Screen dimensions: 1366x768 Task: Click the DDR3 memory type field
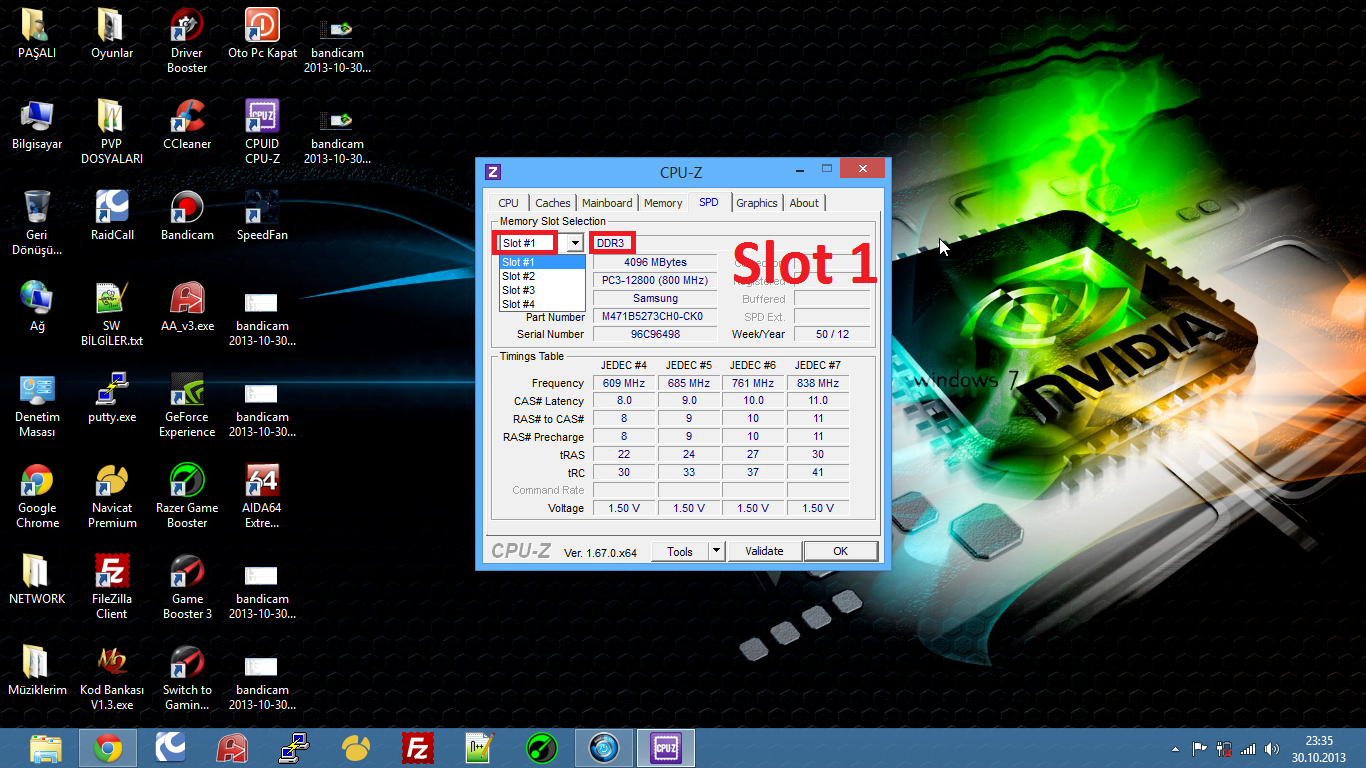(610, 243)
